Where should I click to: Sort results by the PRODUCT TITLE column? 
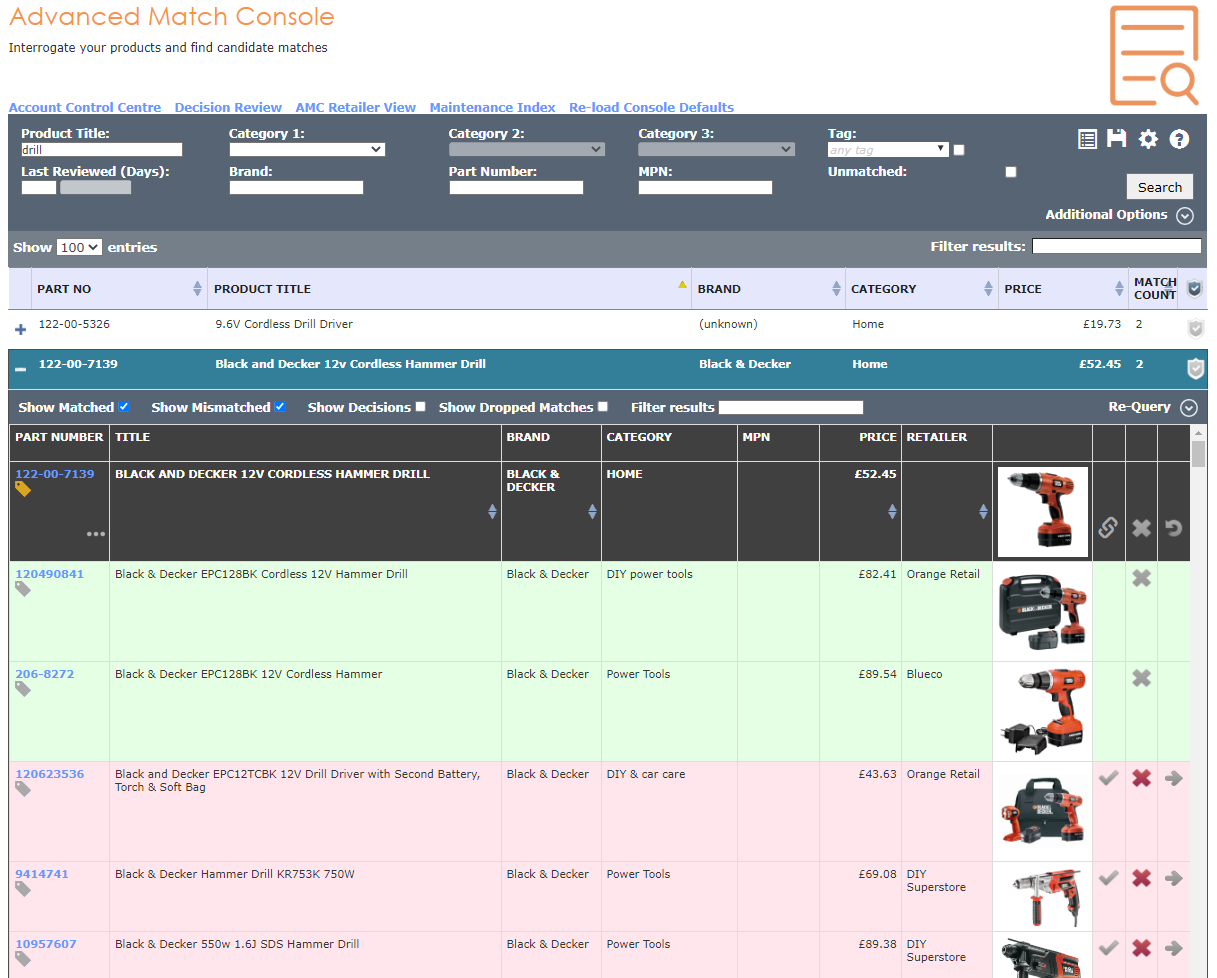coord(450,289)
